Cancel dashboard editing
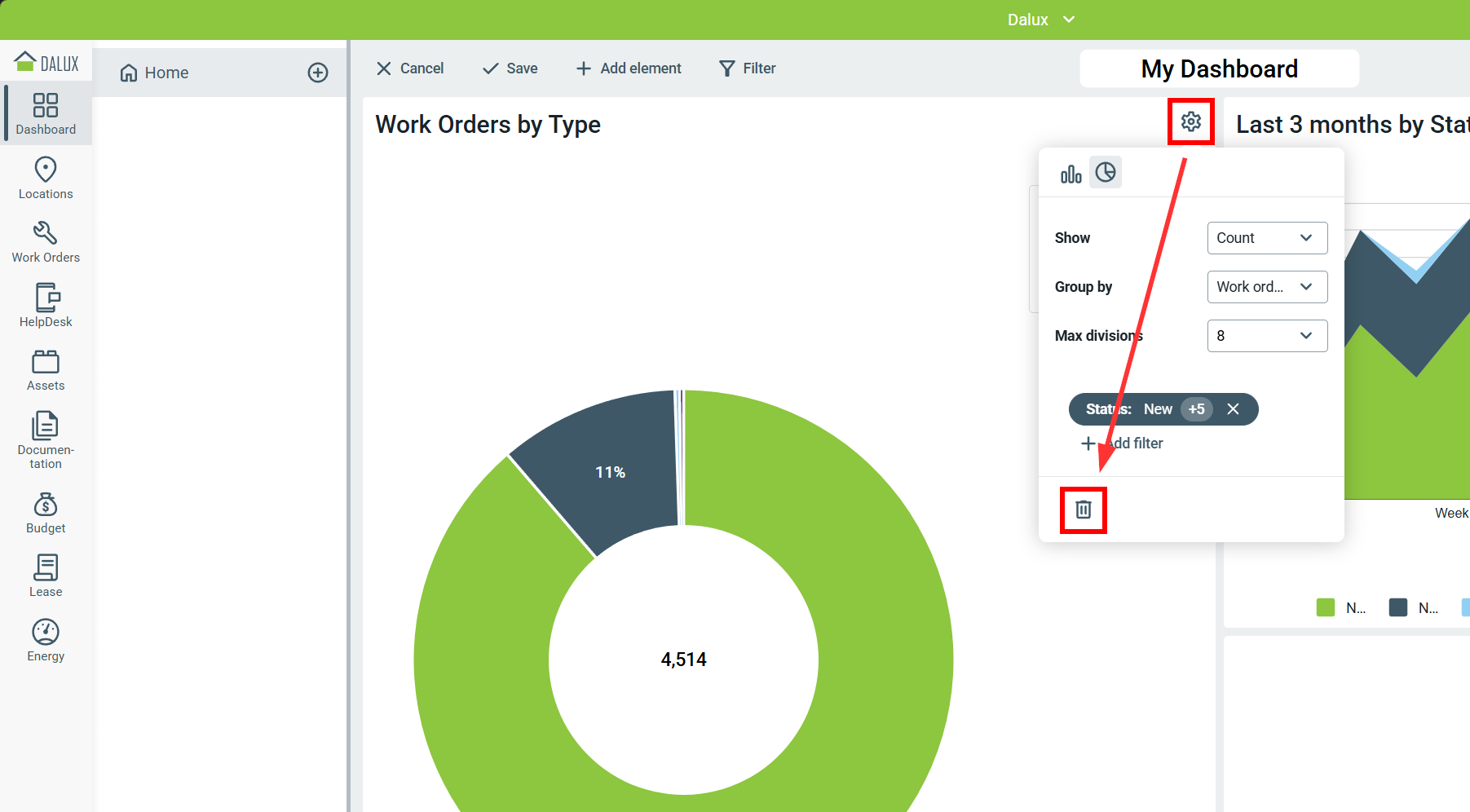1470x812 pixels. coord(410,68)
